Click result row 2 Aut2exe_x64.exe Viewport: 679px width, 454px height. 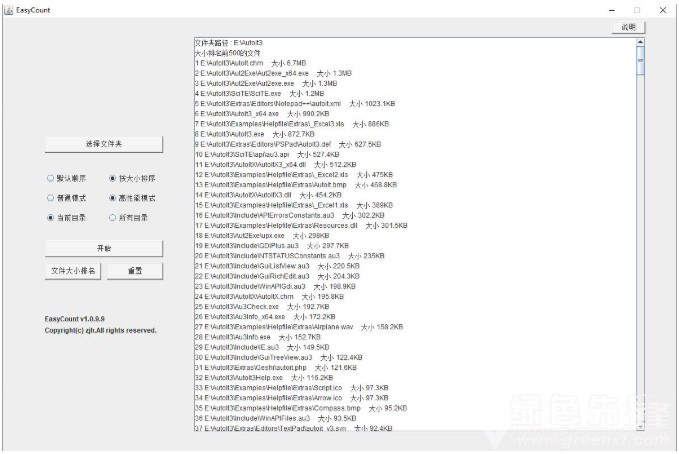[x=273, y=73]
